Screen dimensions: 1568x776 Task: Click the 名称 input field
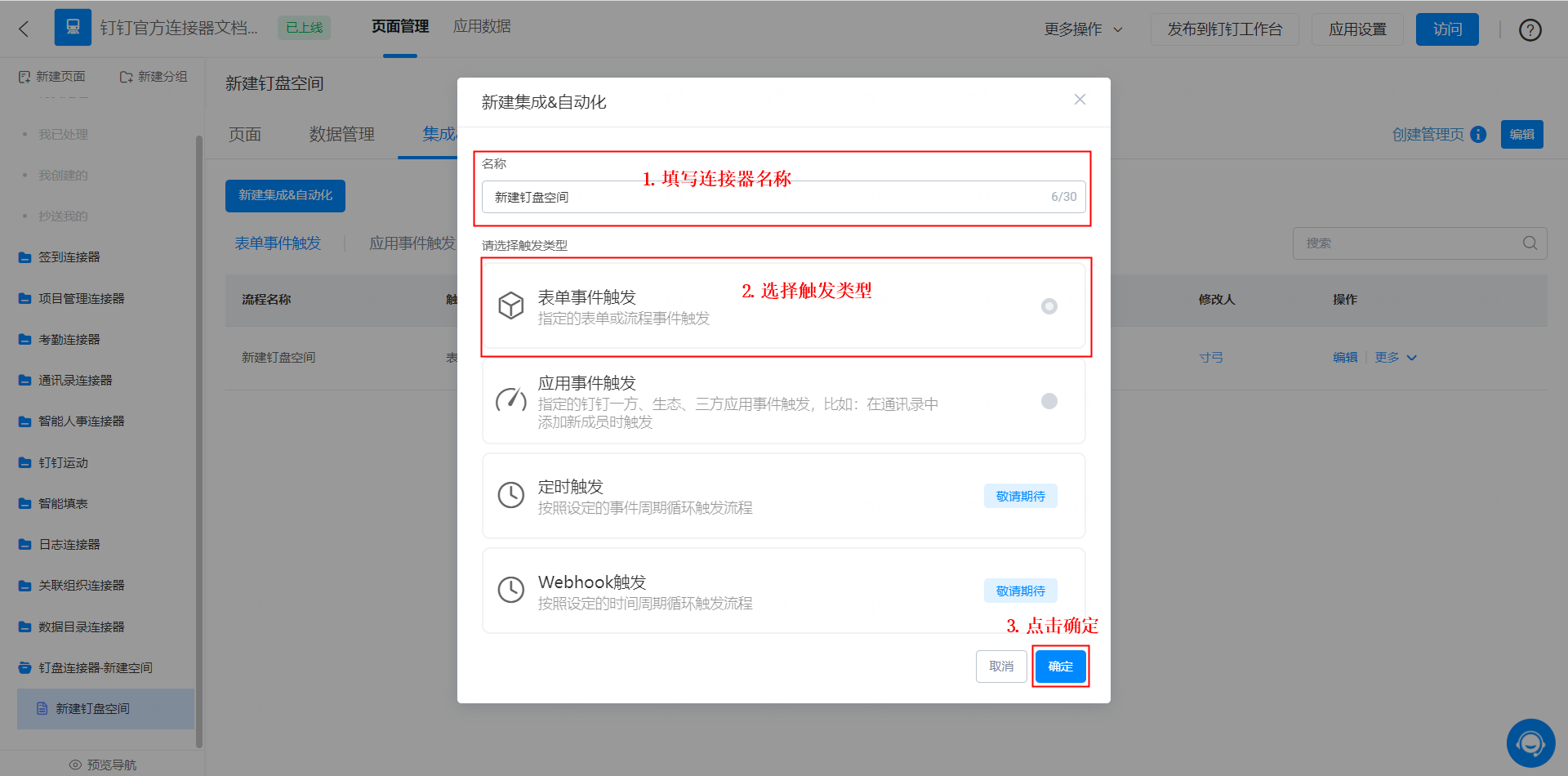pyautogui.click(x=784, y=197)
